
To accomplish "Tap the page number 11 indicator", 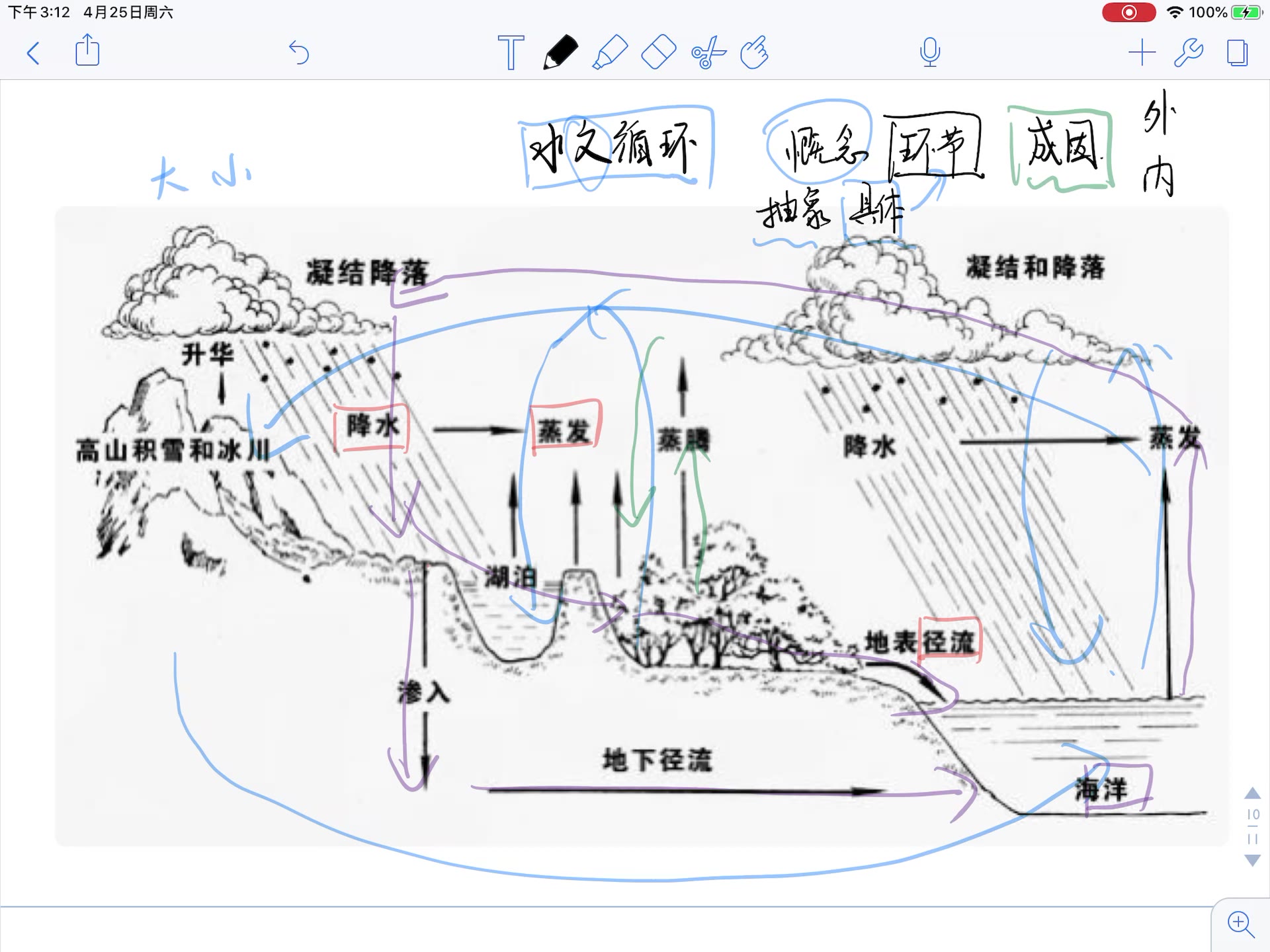I will coord(1253,838).
